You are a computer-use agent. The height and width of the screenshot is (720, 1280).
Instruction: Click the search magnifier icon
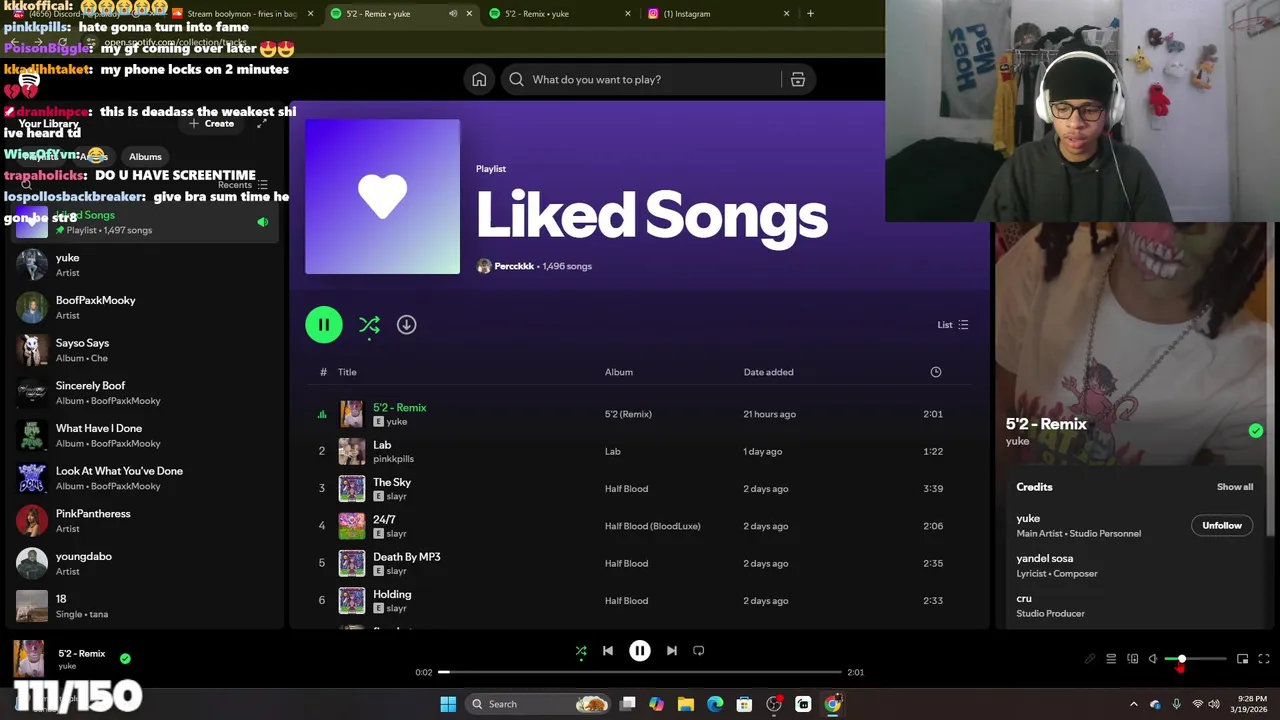[516, 80]
